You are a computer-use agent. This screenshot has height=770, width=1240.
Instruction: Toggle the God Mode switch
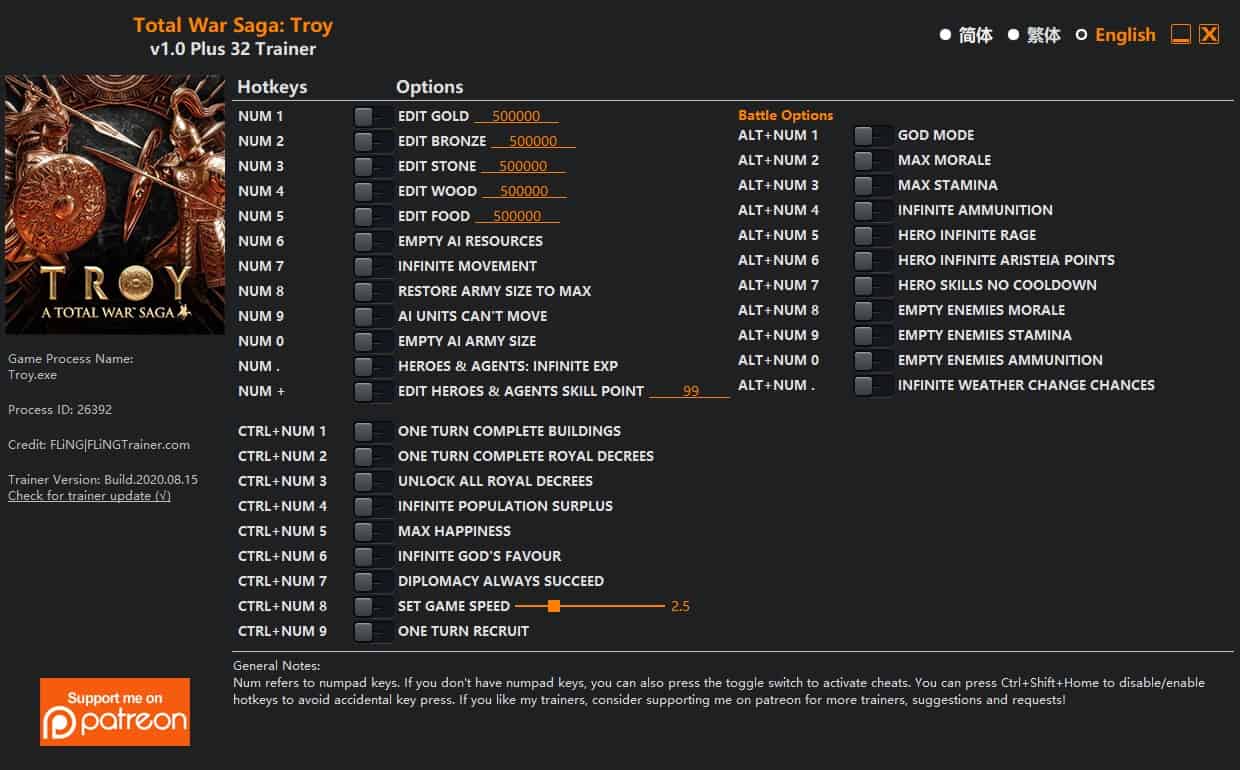point(873,135)
